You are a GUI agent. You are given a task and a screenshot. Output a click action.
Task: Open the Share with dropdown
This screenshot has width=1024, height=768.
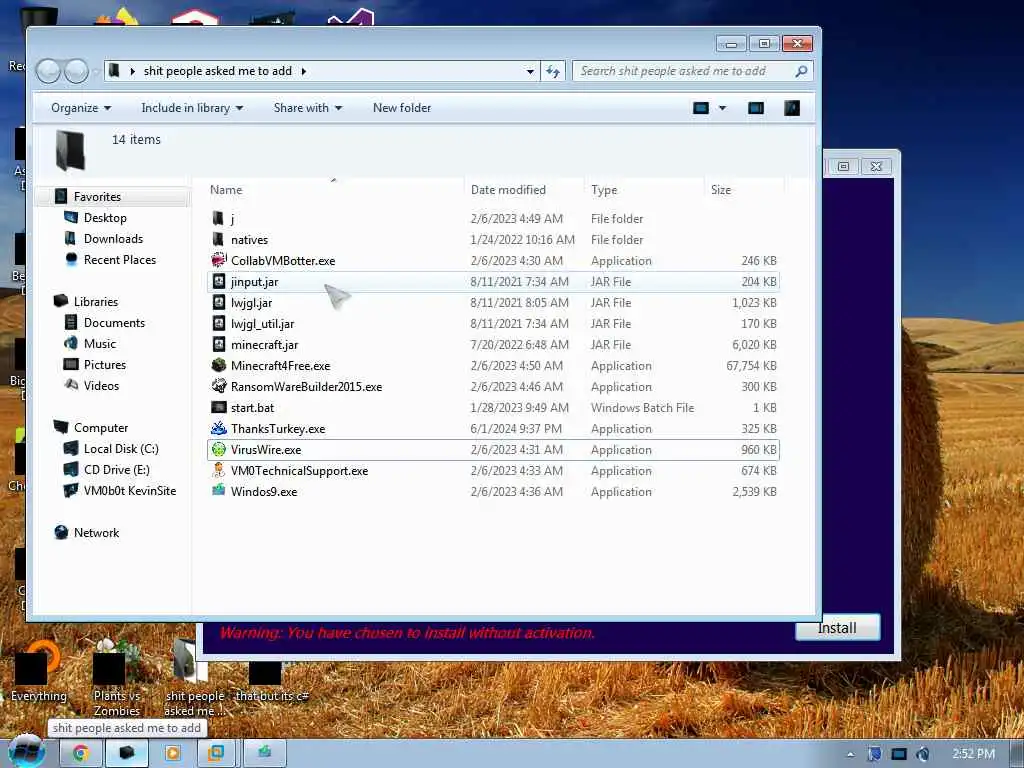point(308,108)
